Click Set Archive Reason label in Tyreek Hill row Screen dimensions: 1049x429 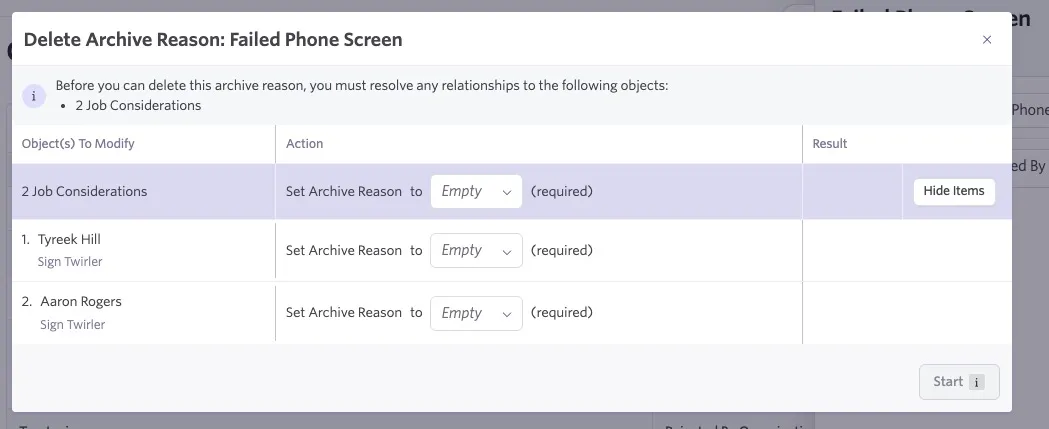(x=344, y=250)
